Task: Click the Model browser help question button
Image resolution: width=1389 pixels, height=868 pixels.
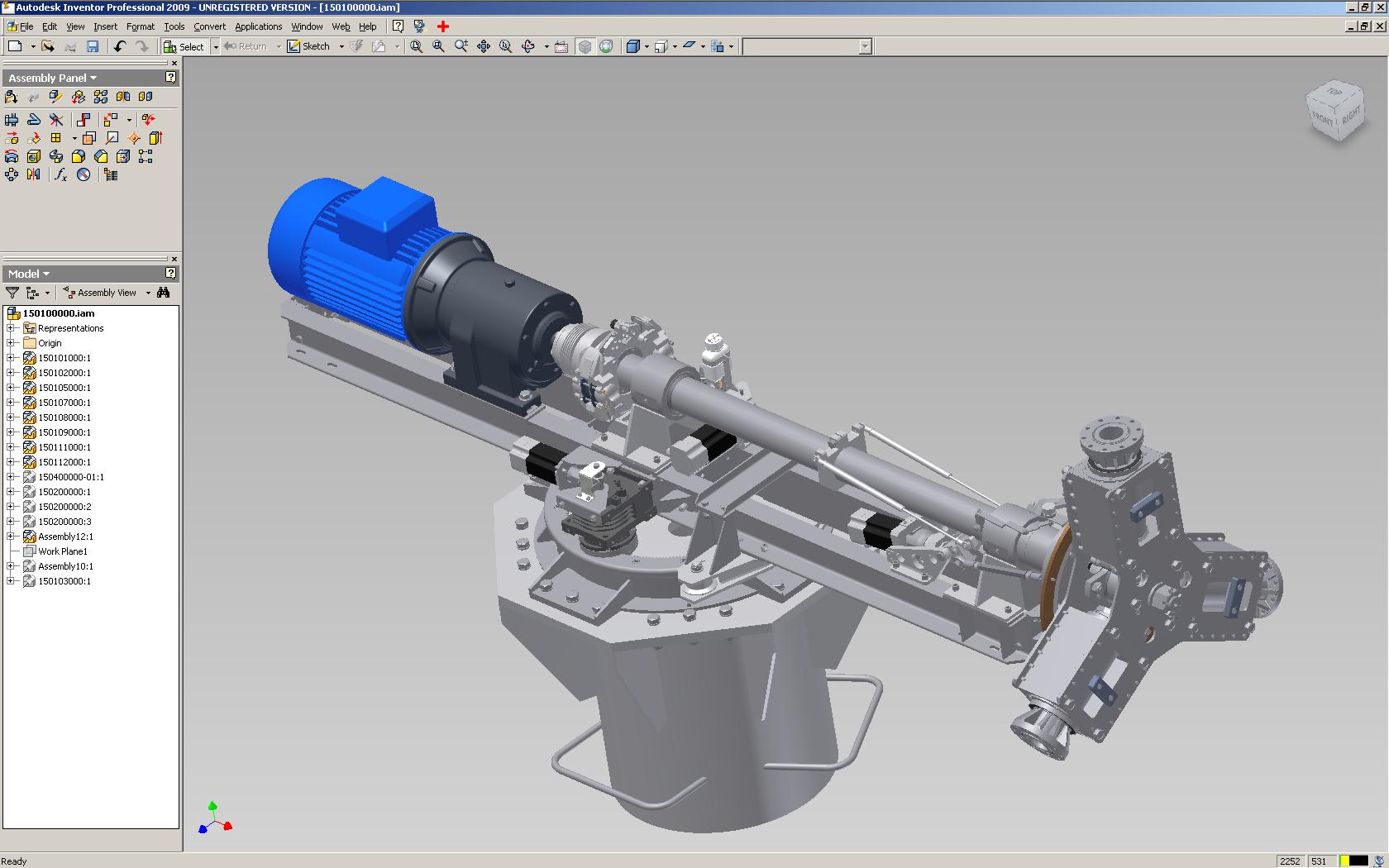Action: click(170, 273)
